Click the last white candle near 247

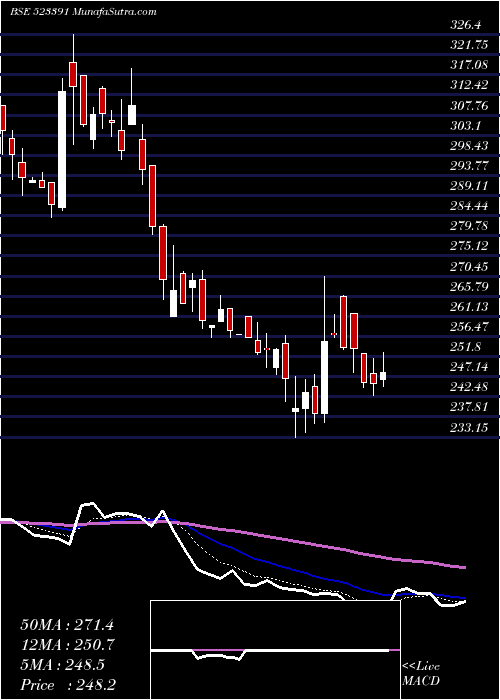[x=383, y=376]
